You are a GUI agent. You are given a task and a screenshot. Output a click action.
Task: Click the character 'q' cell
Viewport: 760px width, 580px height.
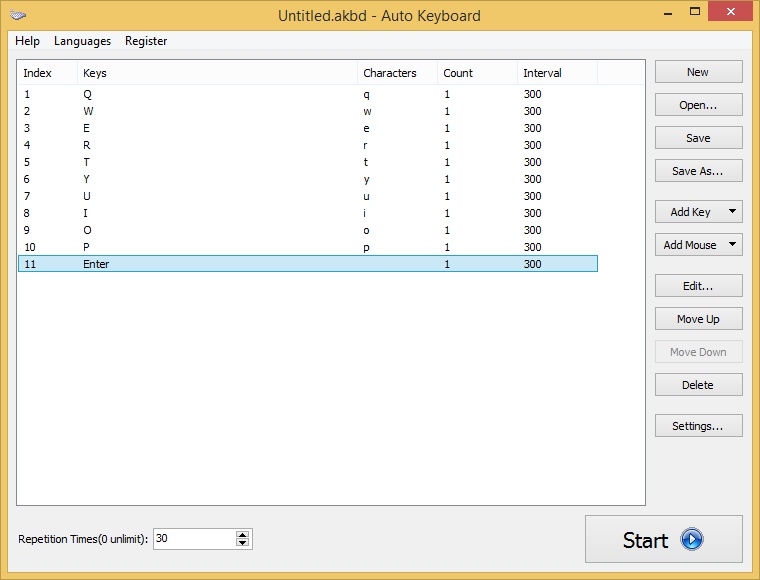click(x=366, y=94)
